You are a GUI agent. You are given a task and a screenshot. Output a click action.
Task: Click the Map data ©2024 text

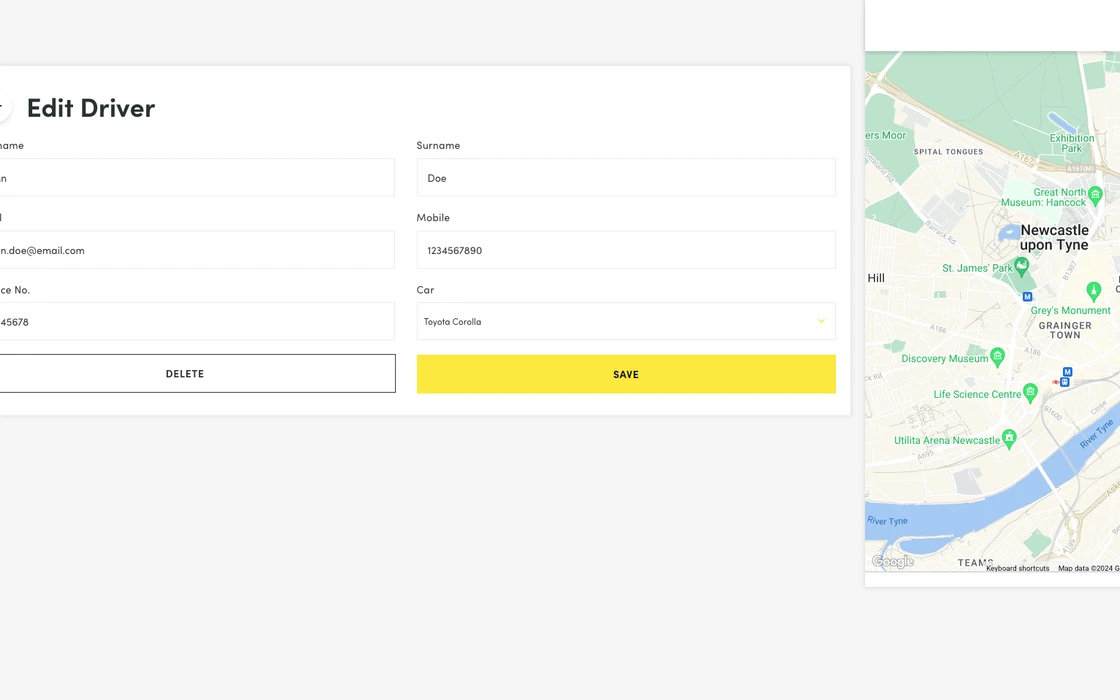click(1089, 569)
